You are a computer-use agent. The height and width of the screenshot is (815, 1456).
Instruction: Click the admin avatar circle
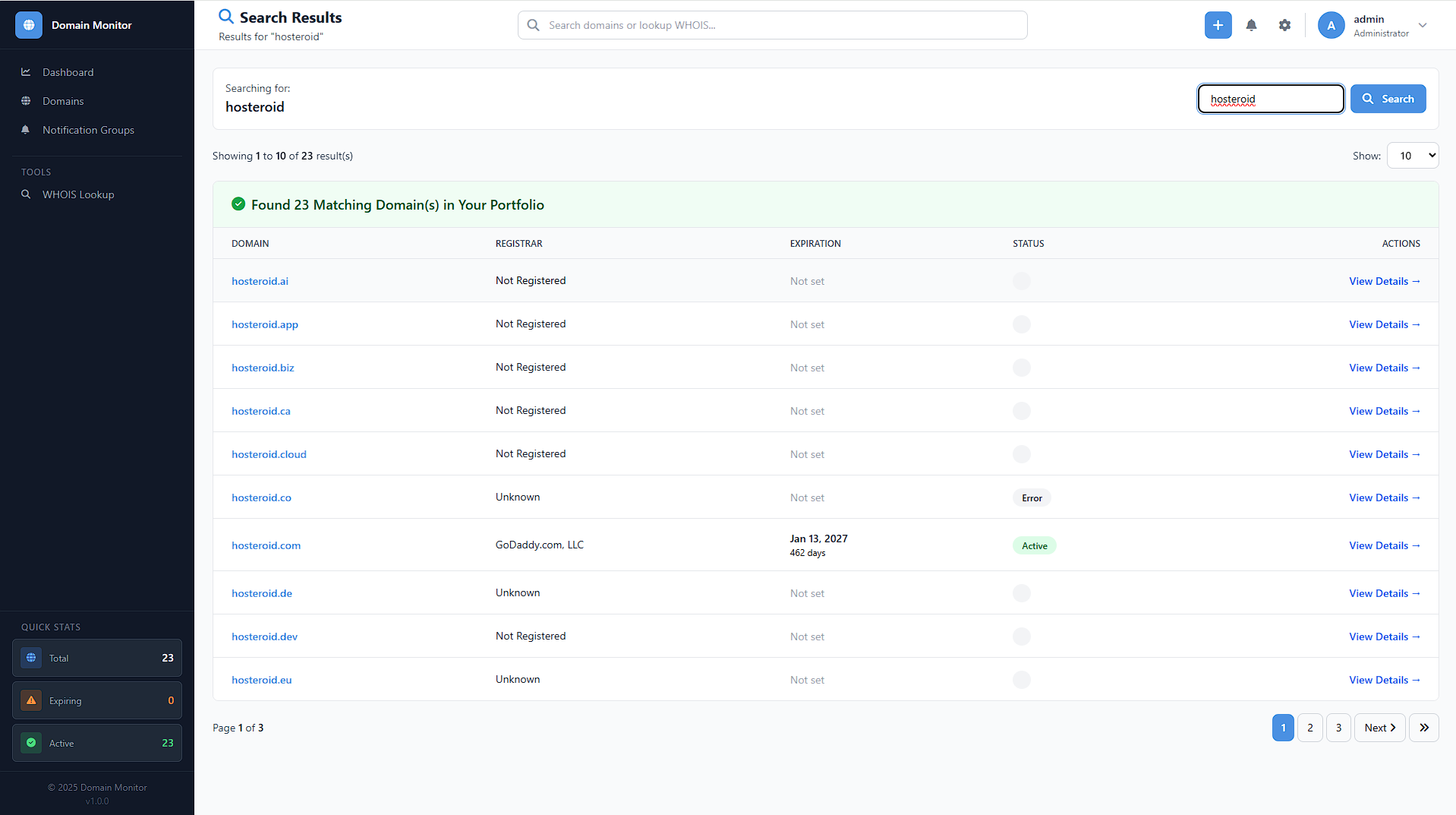(x=1331, y=25)
